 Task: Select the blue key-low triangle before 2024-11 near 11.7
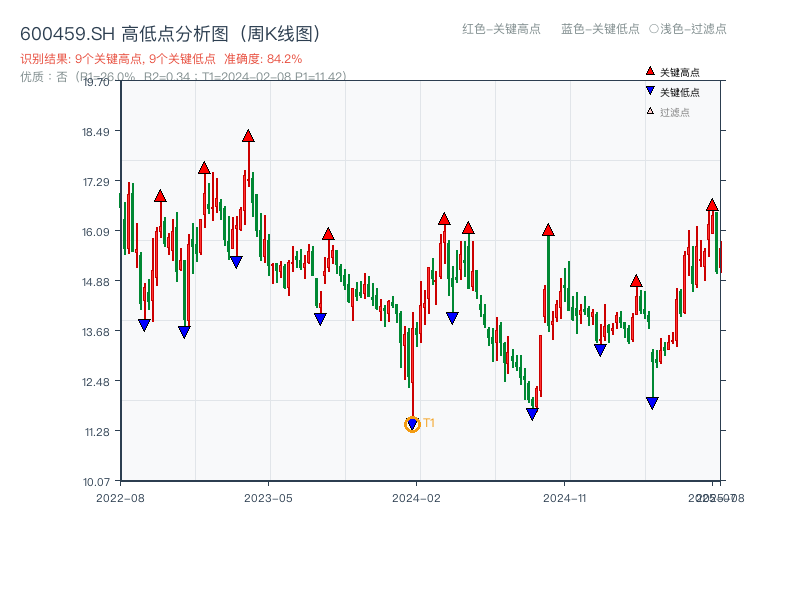[x=532, y=414]
